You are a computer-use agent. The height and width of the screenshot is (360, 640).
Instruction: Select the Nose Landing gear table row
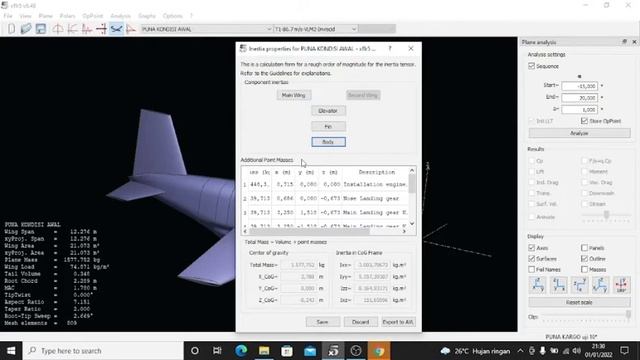pyautogui.click(x=325, y=198)
